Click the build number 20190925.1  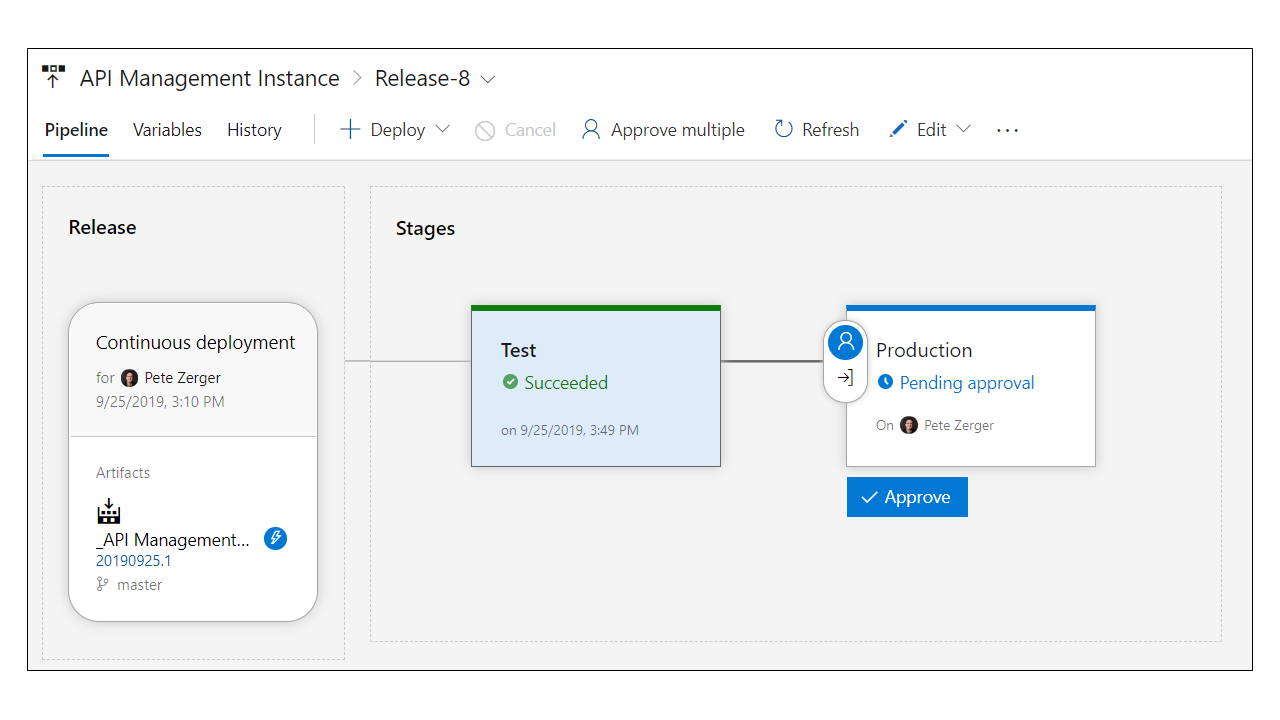point(133,561)
